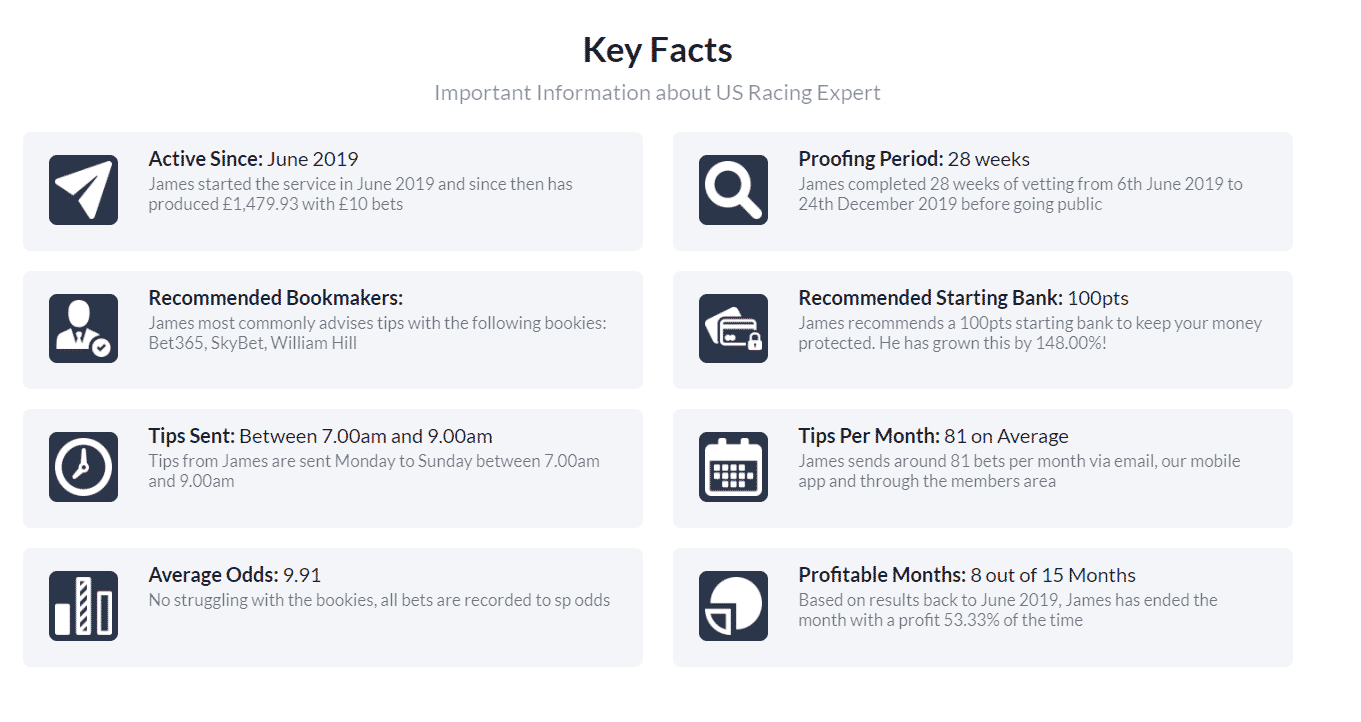The image size is (1361, 722).
Task: Select the Recommended Bookmakers heading
Action: (x=275, y=298)
